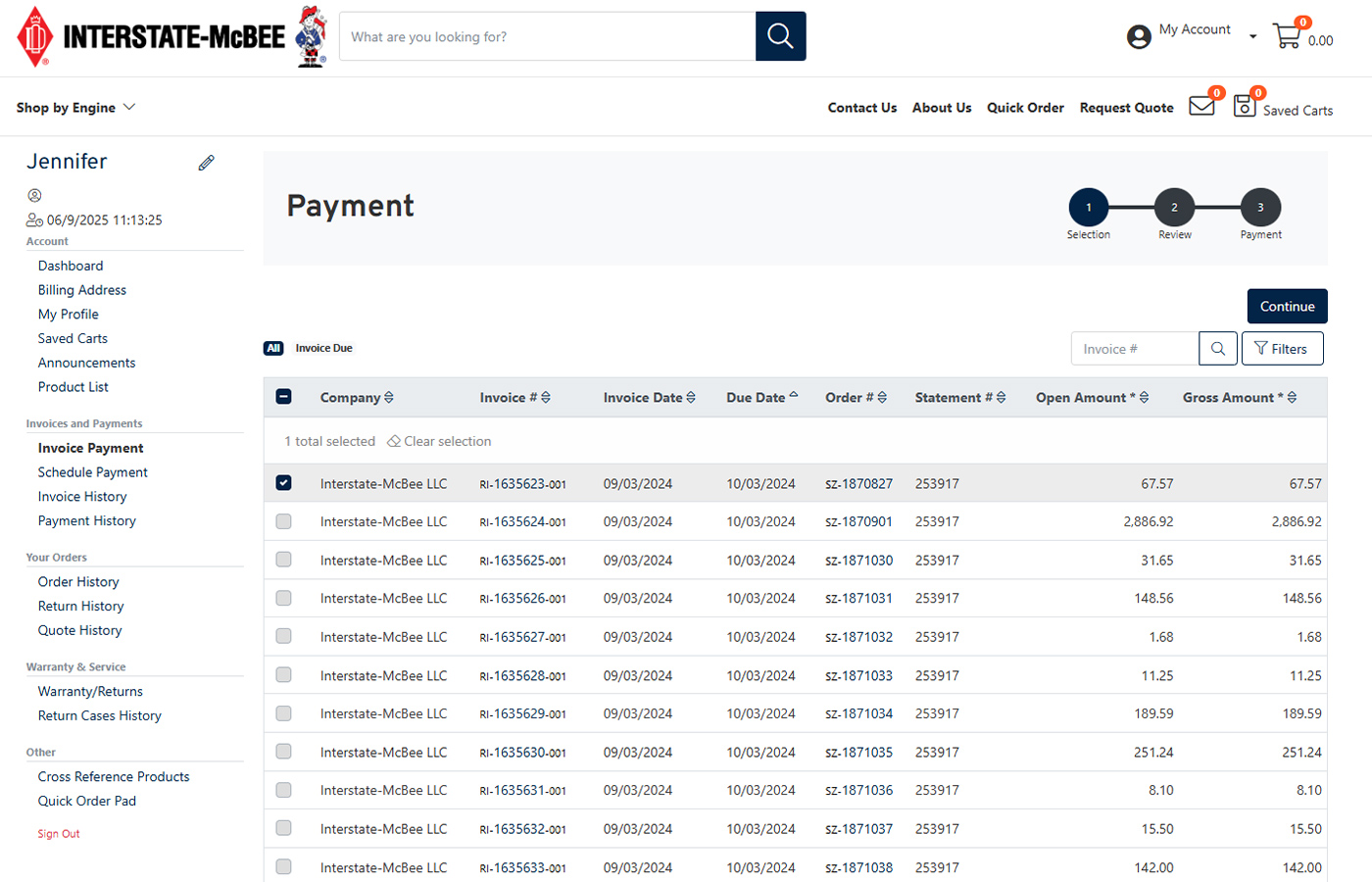
Task: Open the My Account user icon
Action: click(1139, 37)
